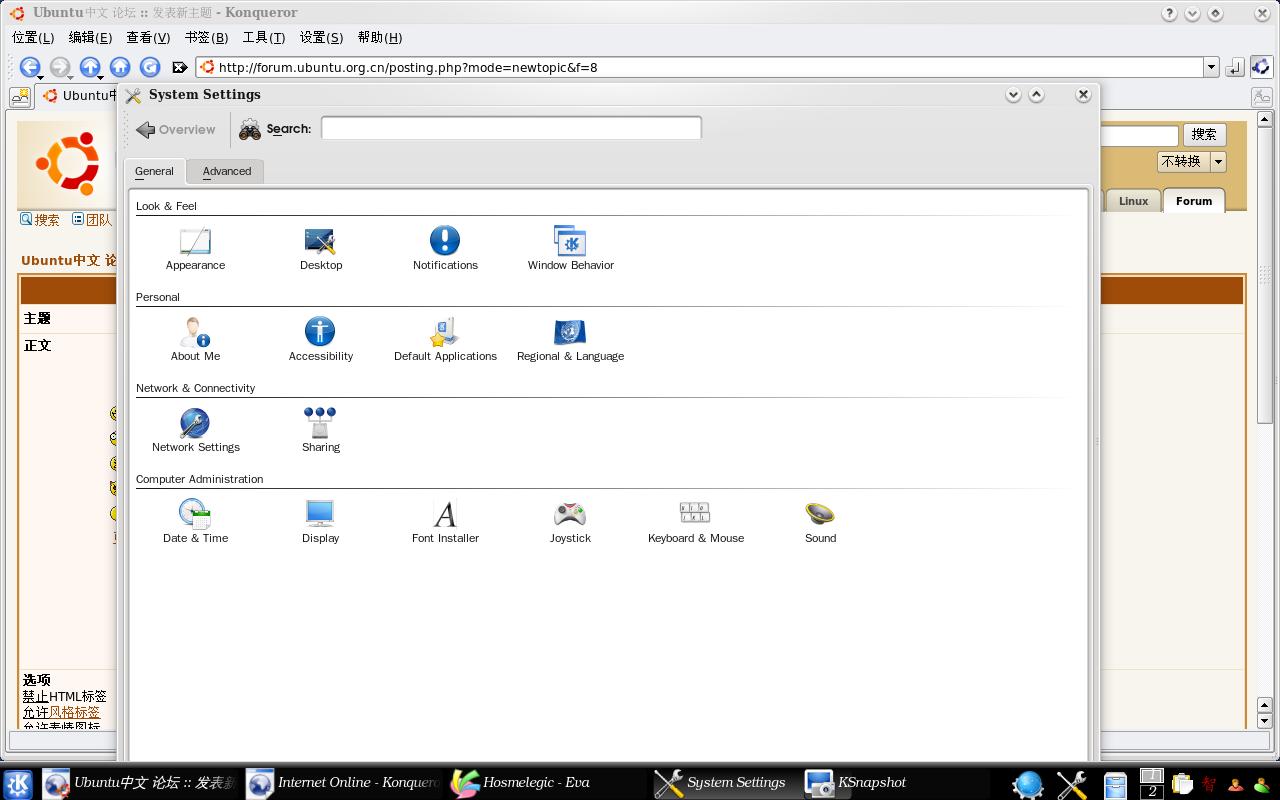The height and width of the screenshot is (800, 1280).
Task: Click Konqueror's Back navigation button
Action: pos(30,67)
